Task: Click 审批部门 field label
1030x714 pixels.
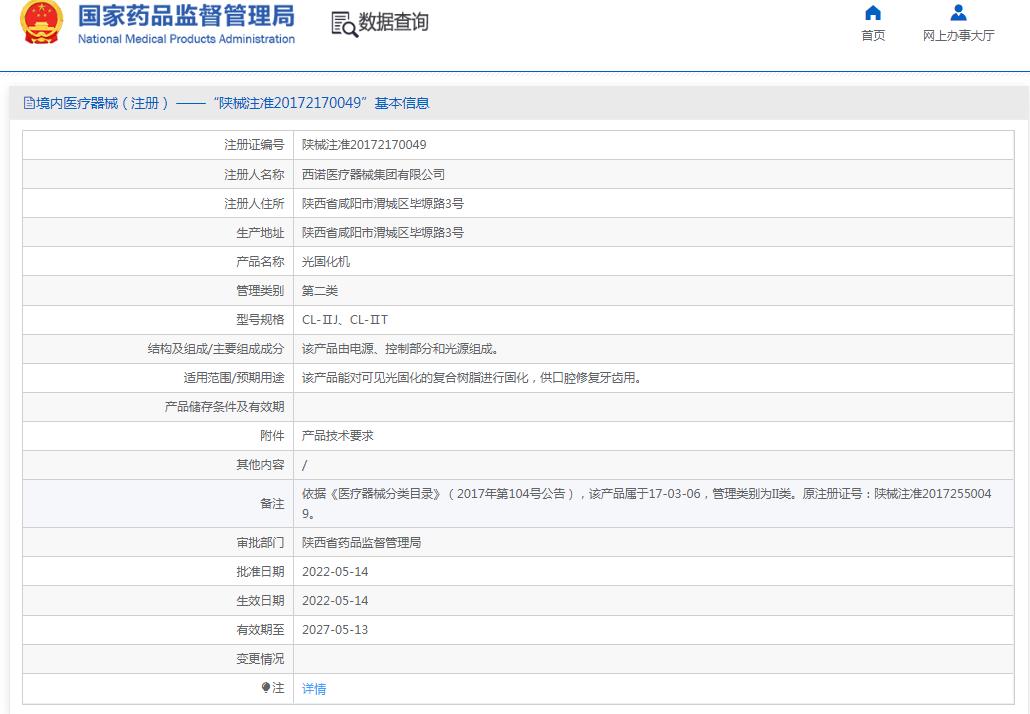Action: point(260,543)
